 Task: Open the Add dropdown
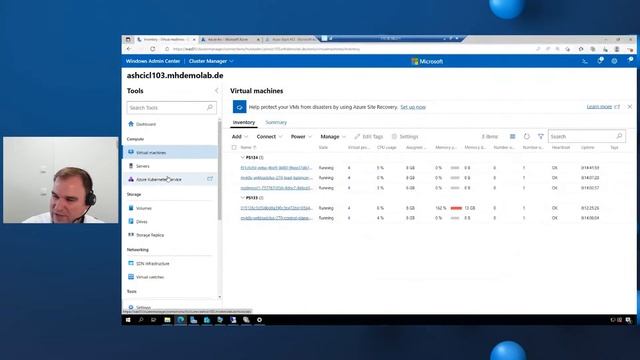[240, 136]
